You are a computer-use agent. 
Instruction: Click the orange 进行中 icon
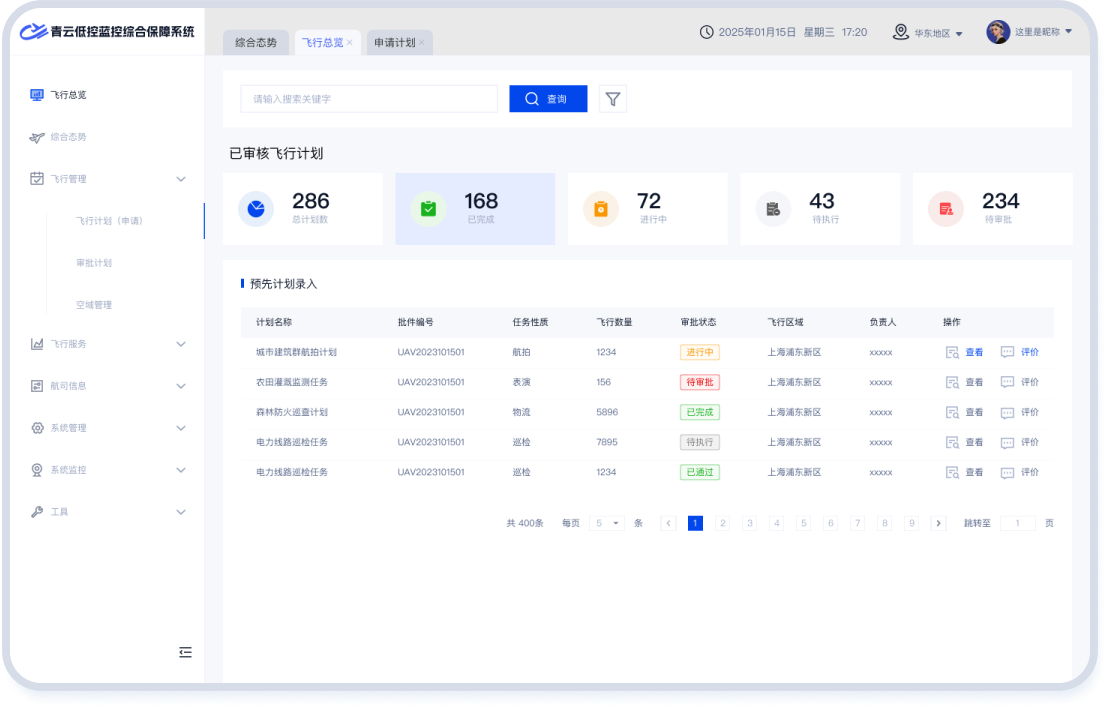point(601,209)
